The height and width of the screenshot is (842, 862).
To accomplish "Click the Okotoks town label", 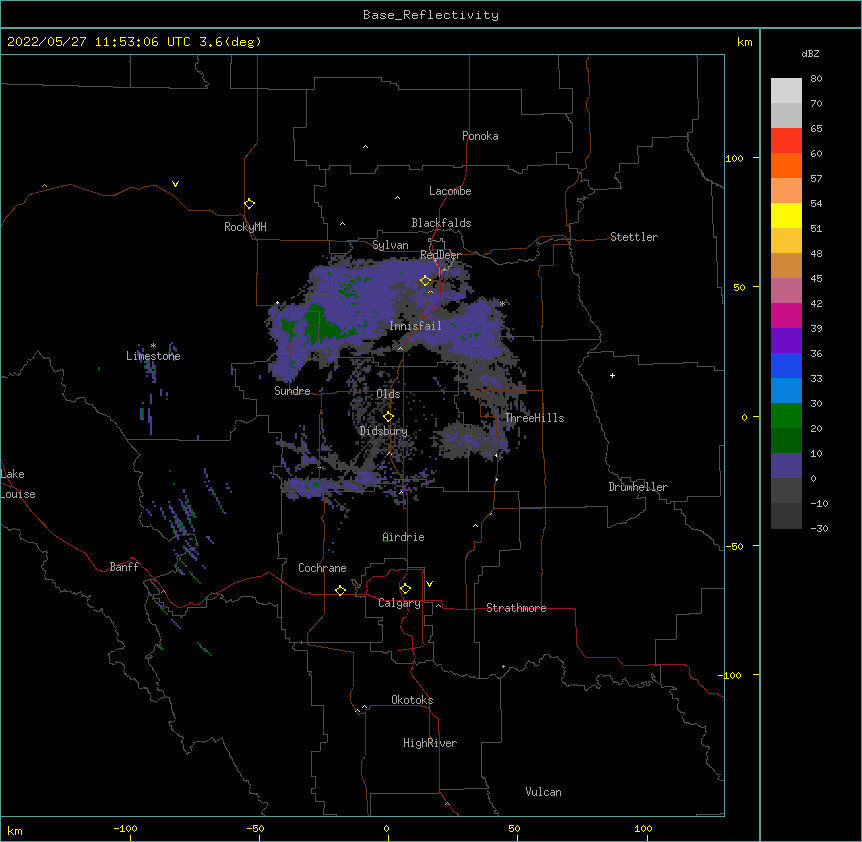I will click(x=412, y=700).
